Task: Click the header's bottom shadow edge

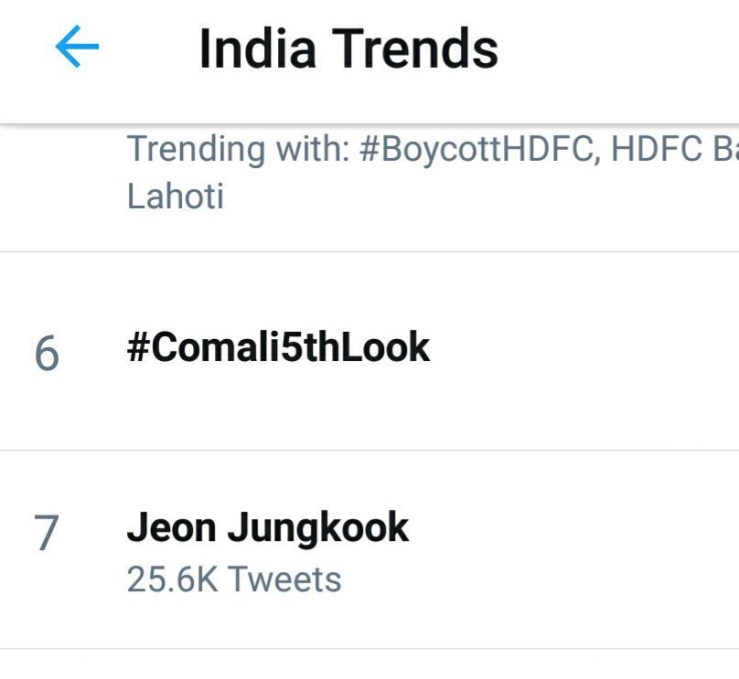Action: pos(370,123)
